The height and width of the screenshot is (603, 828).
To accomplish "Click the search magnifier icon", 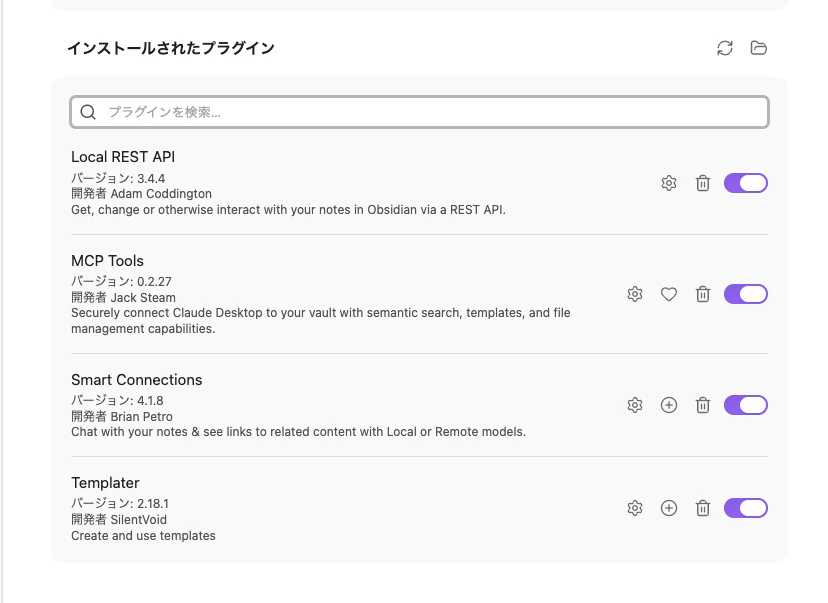I will pos(88,112).
